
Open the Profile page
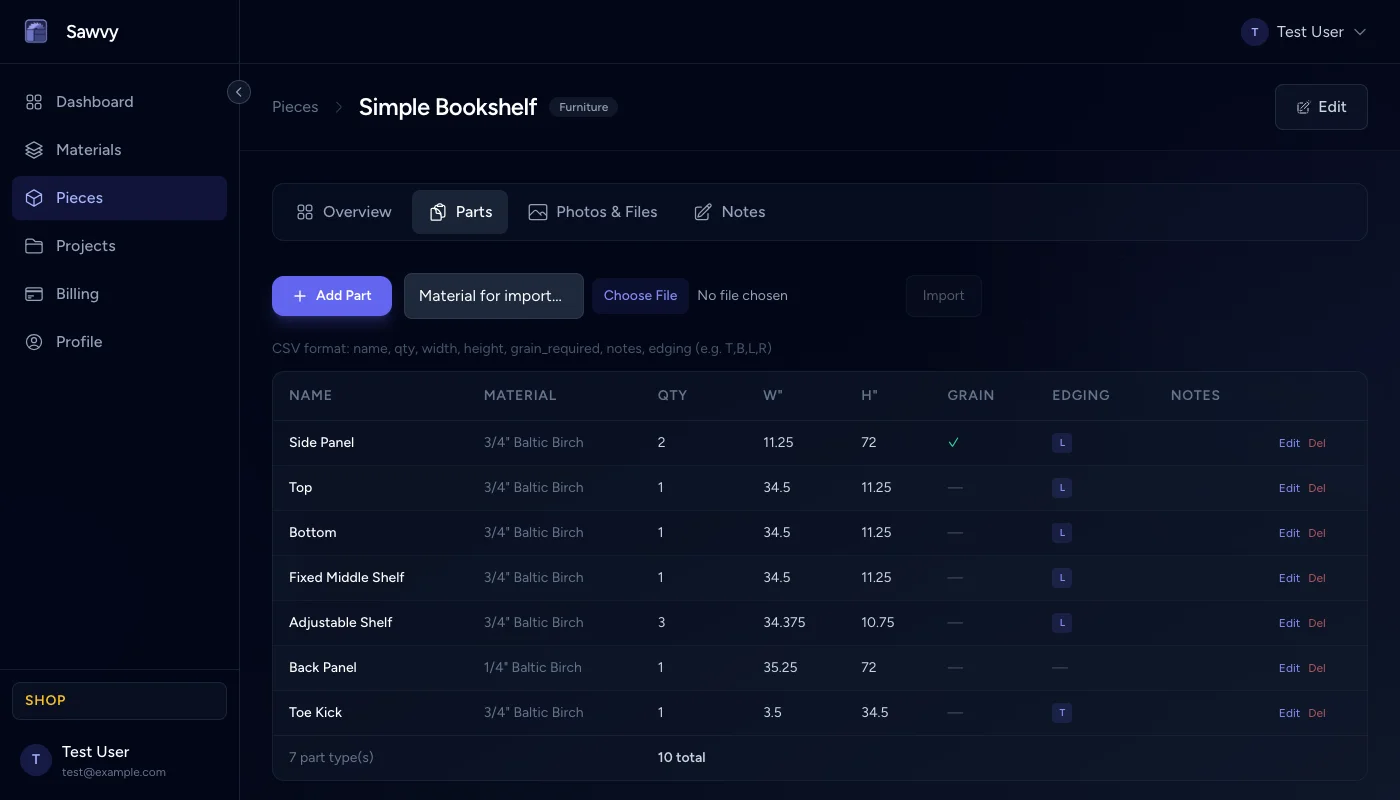click(79, 342)
